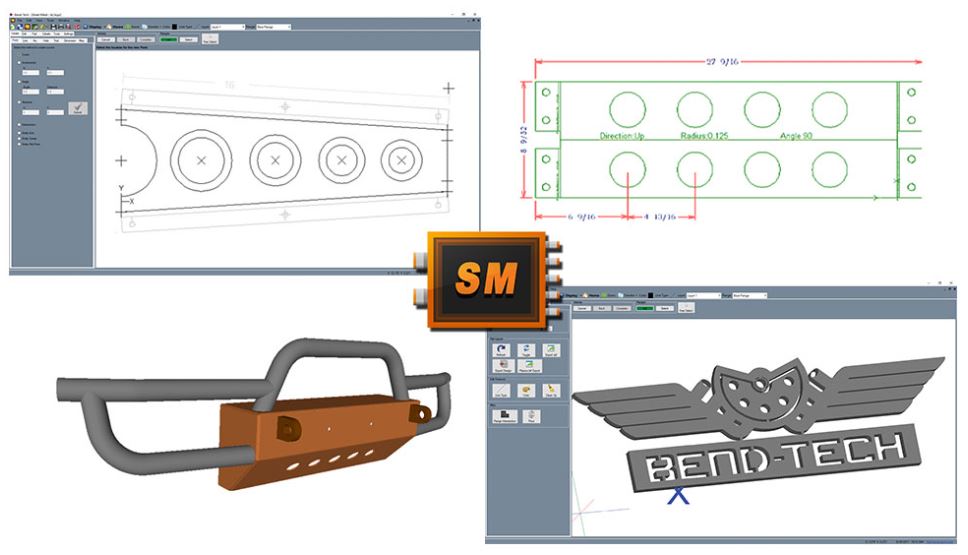This screenshot has width=968, height=555.
Task: Click the black color swatch in sketch window toolbar
Action: (x=174, y=27)
